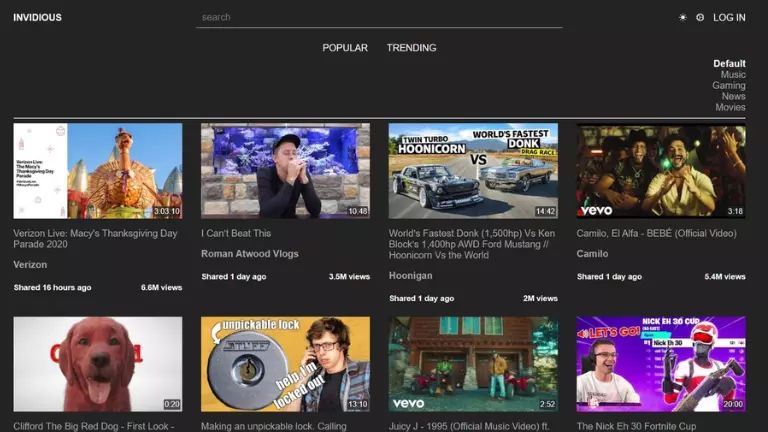Image resolution: width=768 pixels, height=432 pixels.
Task: Switch to the POPULAR tab
Action: tap(345, 48)
